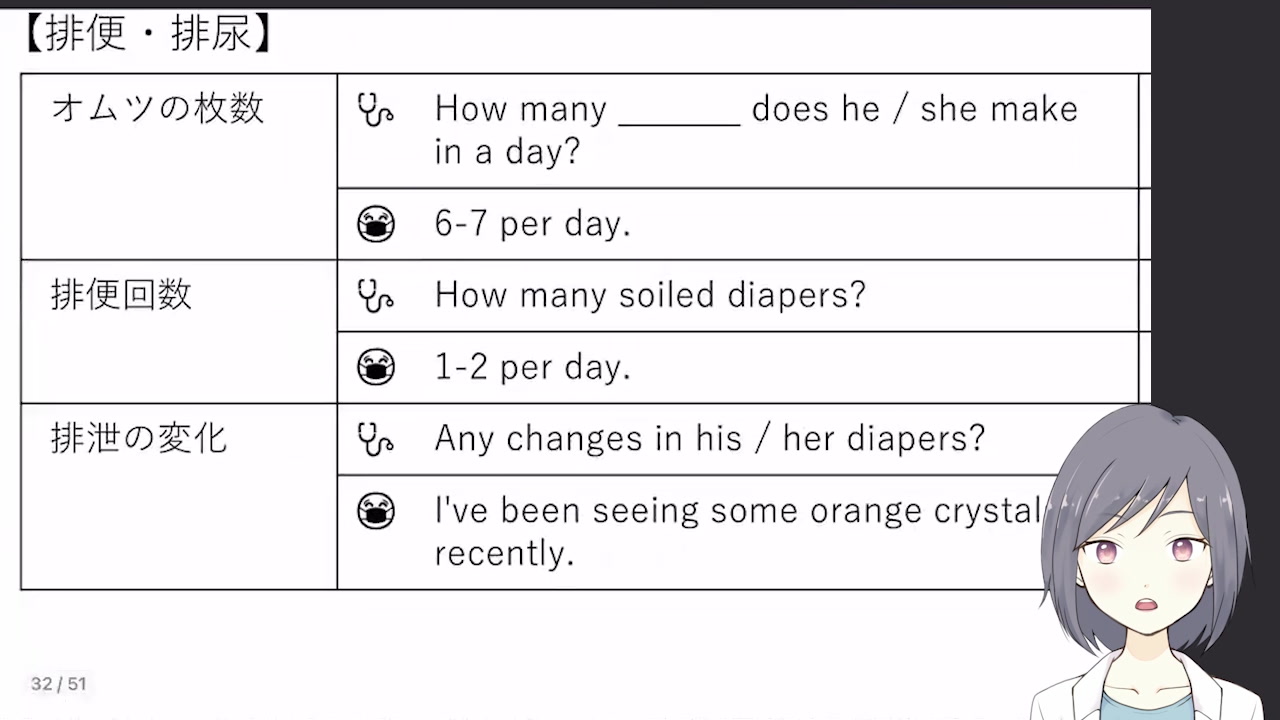Click the stethoscope icon in the オムツの枚数 row
This screenshot has width=1280, height=720.
[375, 110]
